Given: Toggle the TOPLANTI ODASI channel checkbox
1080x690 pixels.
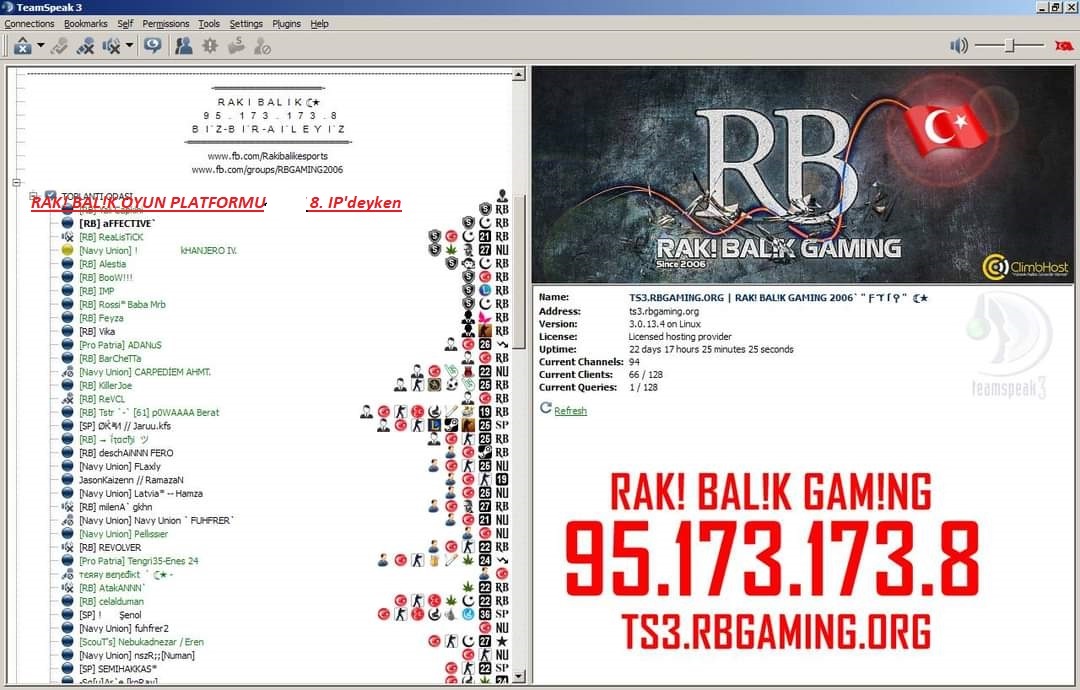Looking at the screenshot, I should [50, 196].
